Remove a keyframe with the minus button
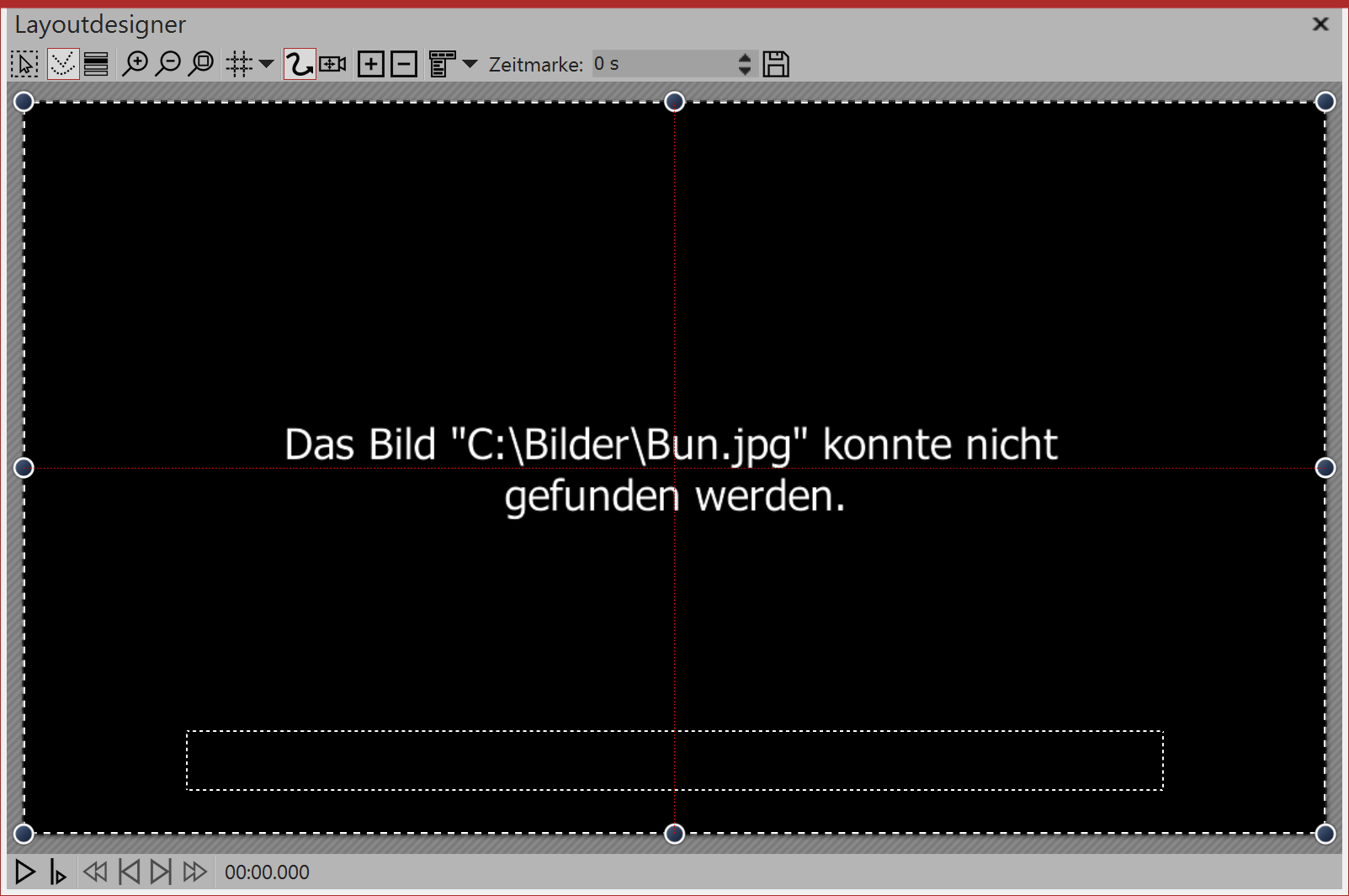The image size is (1349, 896). (403, 63)
